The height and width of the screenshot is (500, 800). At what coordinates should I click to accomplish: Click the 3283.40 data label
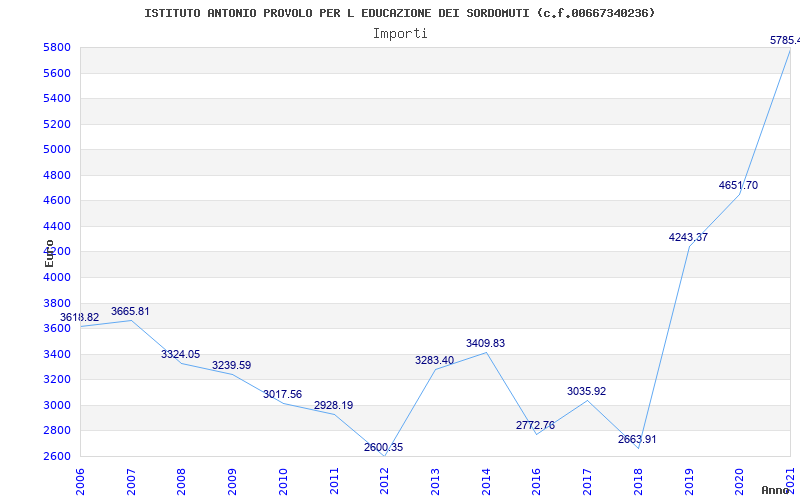point(434,361)
